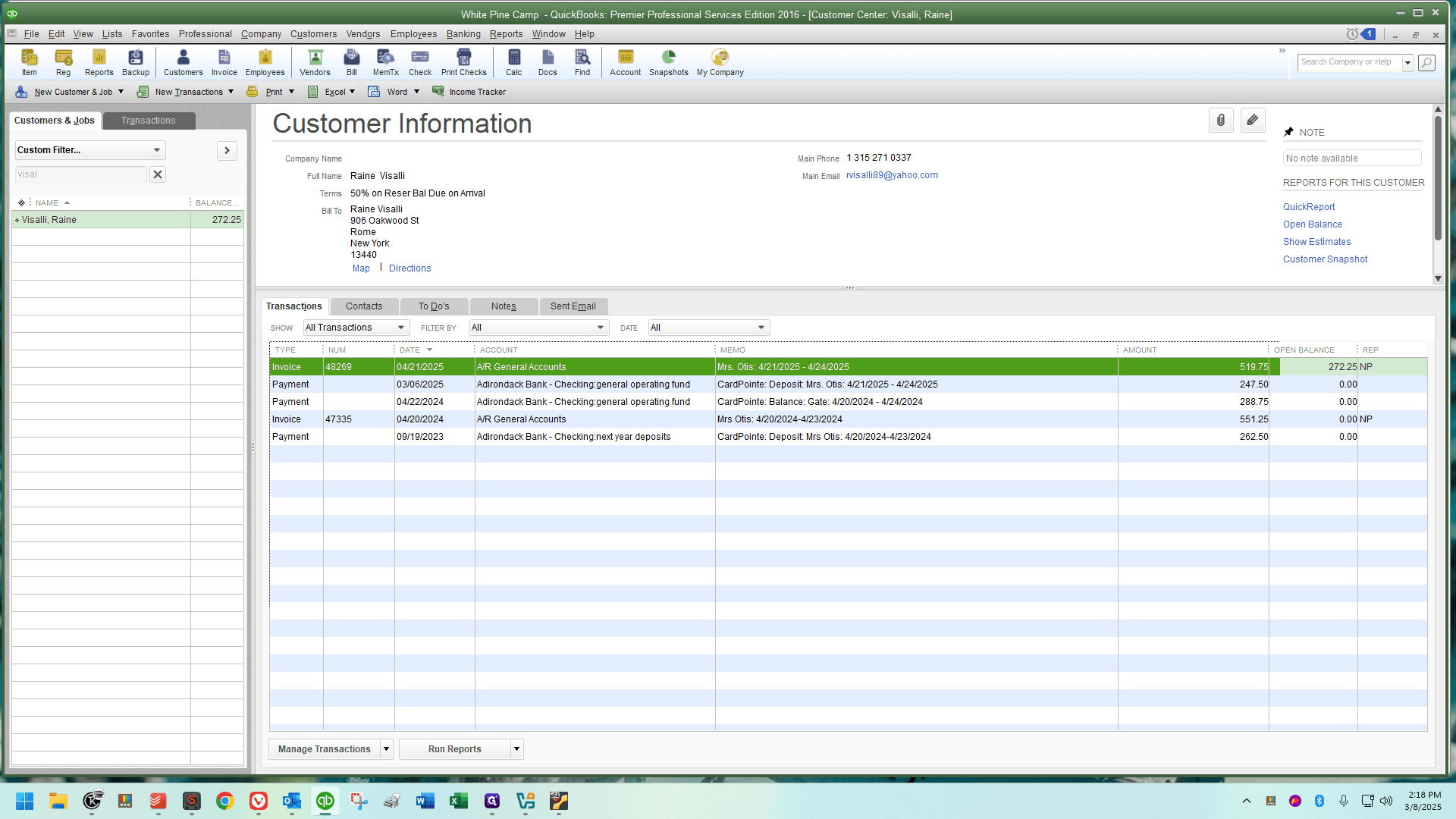Open the Item list toolbar icon

(x=29, y=62)
